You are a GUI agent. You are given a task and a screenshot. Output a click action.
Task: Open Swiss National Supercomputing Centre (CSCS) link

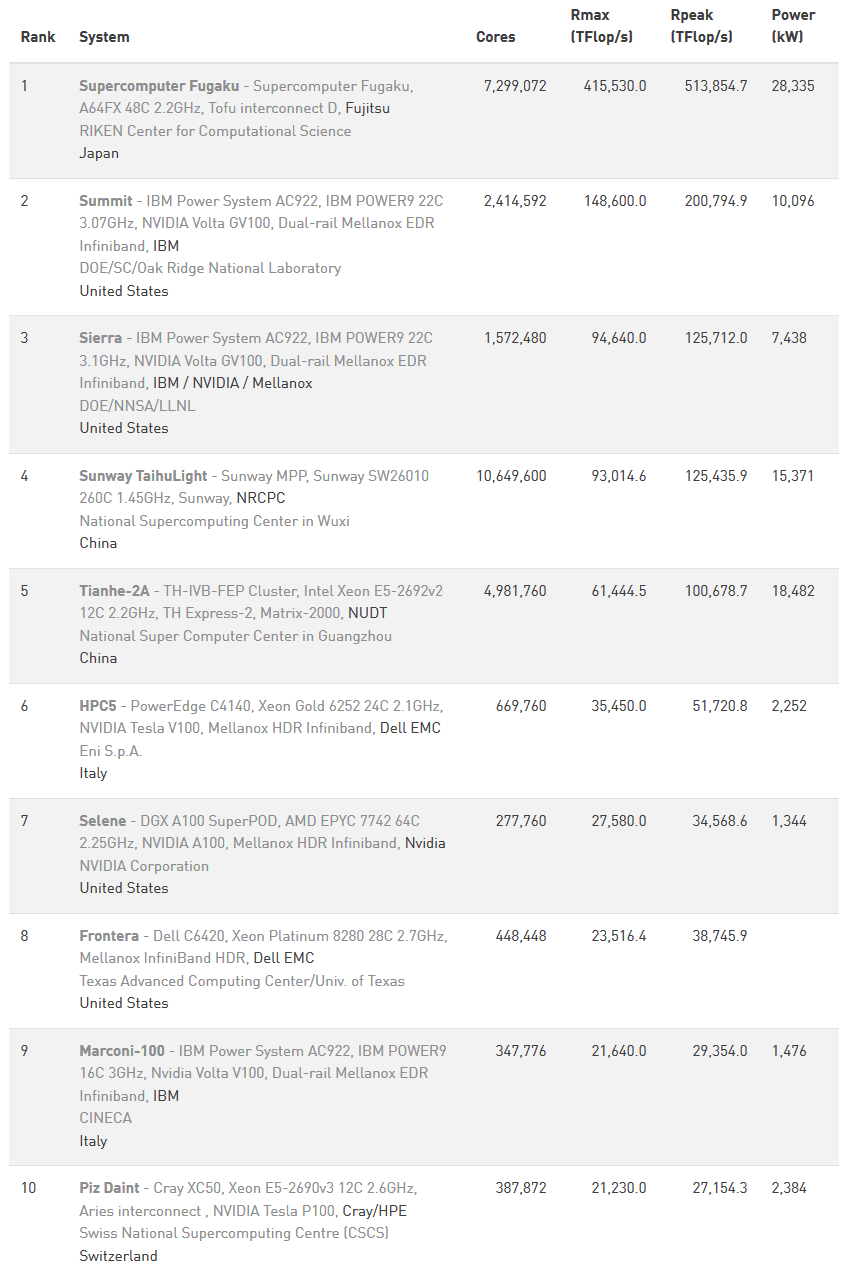coord(234,1233)
